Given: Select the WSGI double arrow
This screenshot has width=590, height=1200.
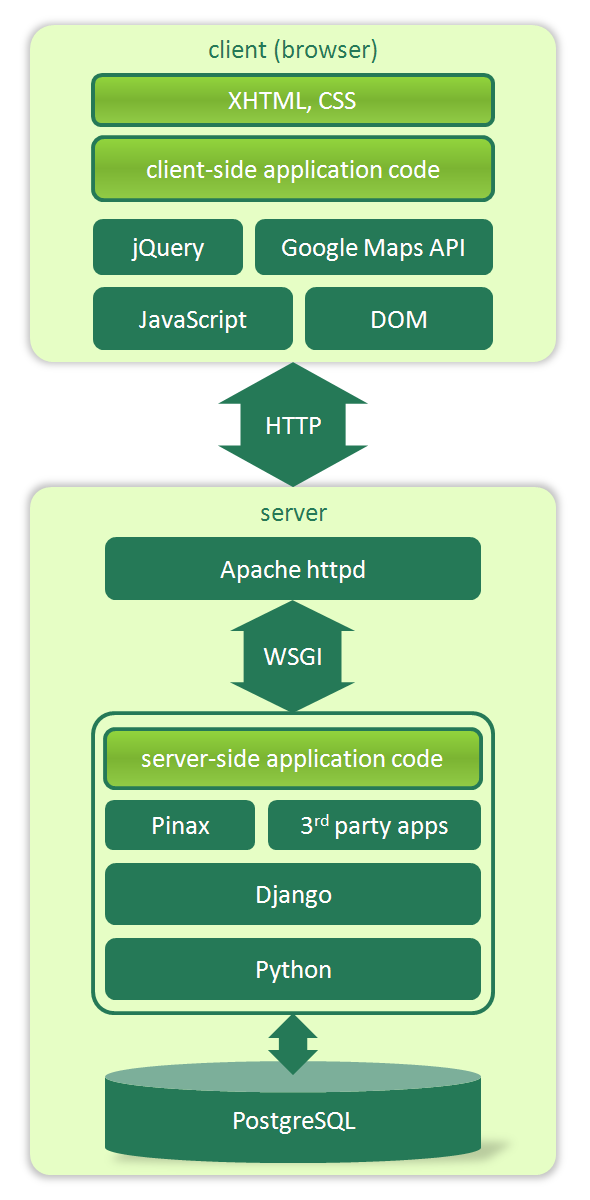Looking at the screenshot, I should (293, 657).
